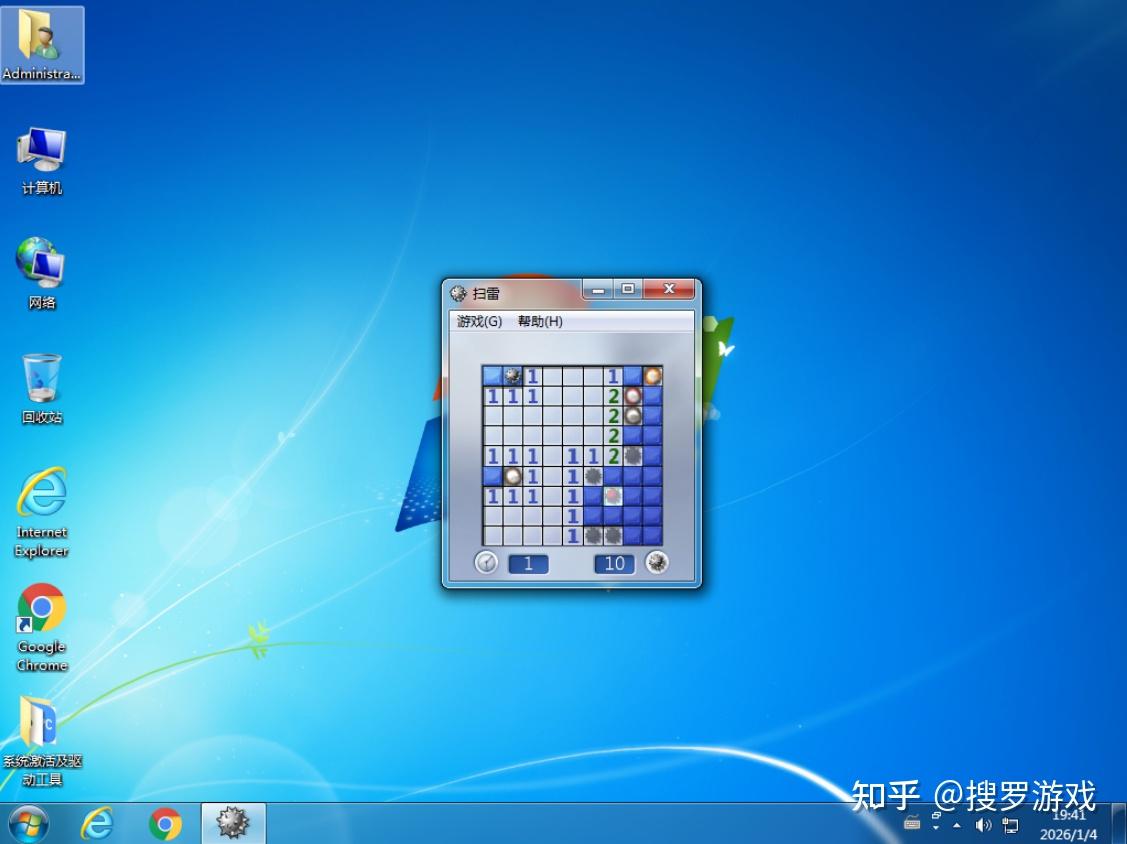Select the remaining mines value 10
Image resolution: width=1127 pixels, height=844 pixels.
tap(615, 564)
